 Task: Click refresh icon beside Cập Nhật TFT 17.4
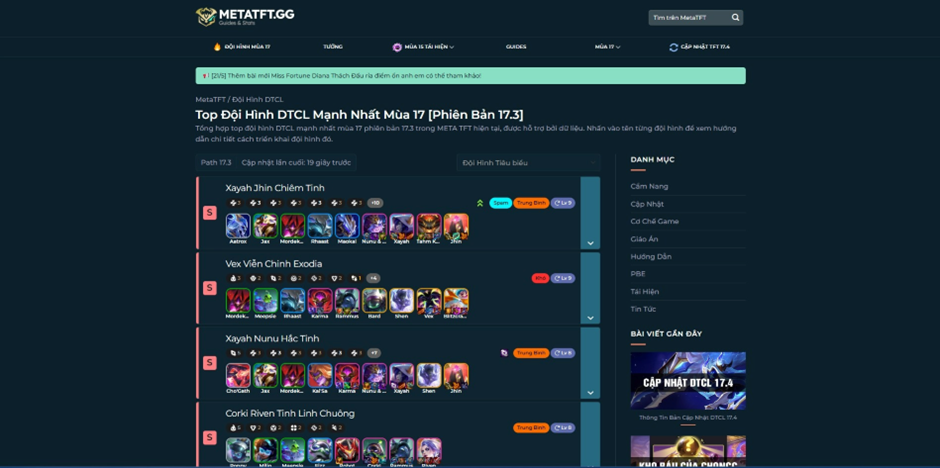pyautogui.click(x=673, y=47)
